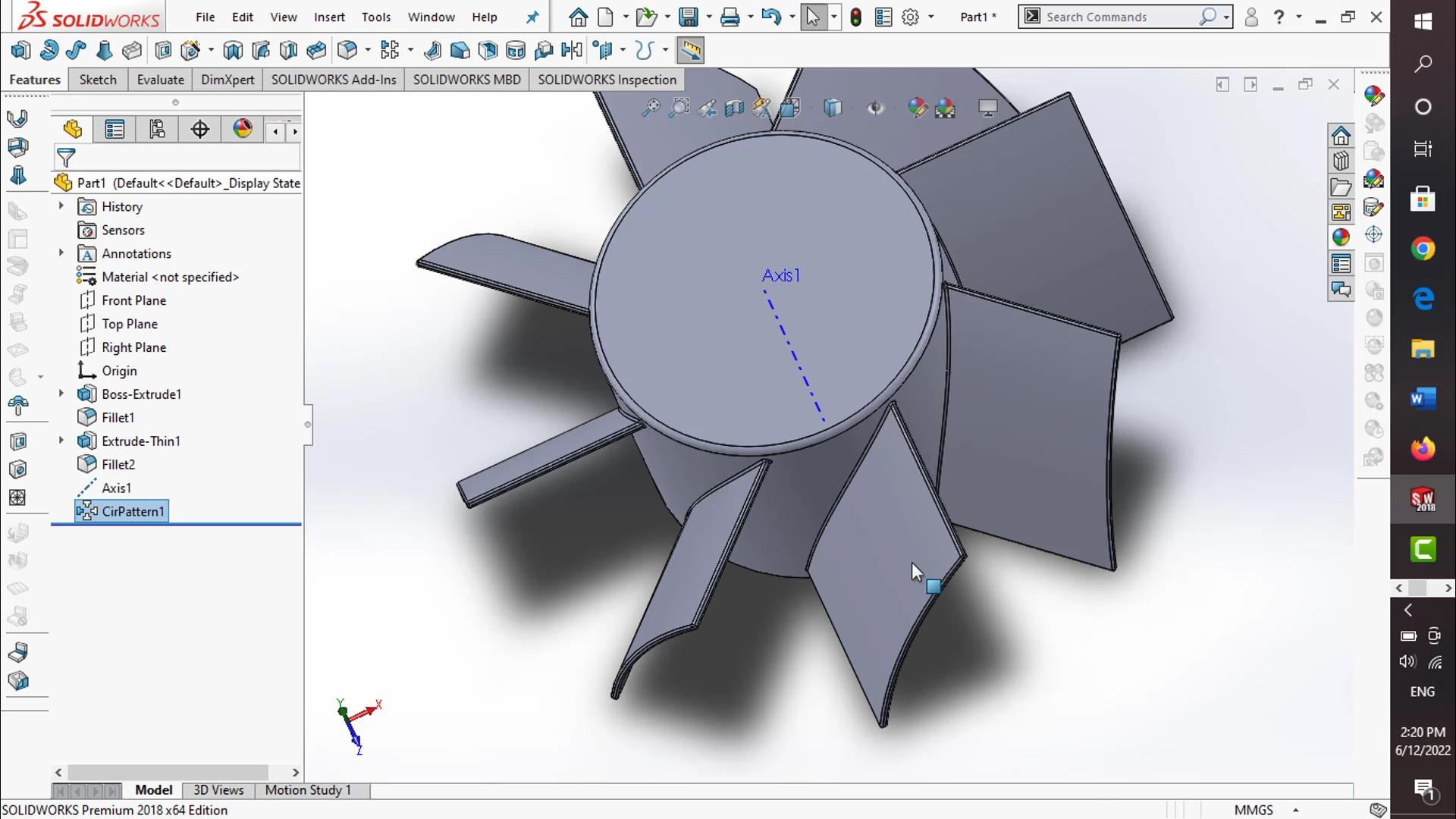Select the Extruded Boss/Base tool

click(x=20, y=50)
